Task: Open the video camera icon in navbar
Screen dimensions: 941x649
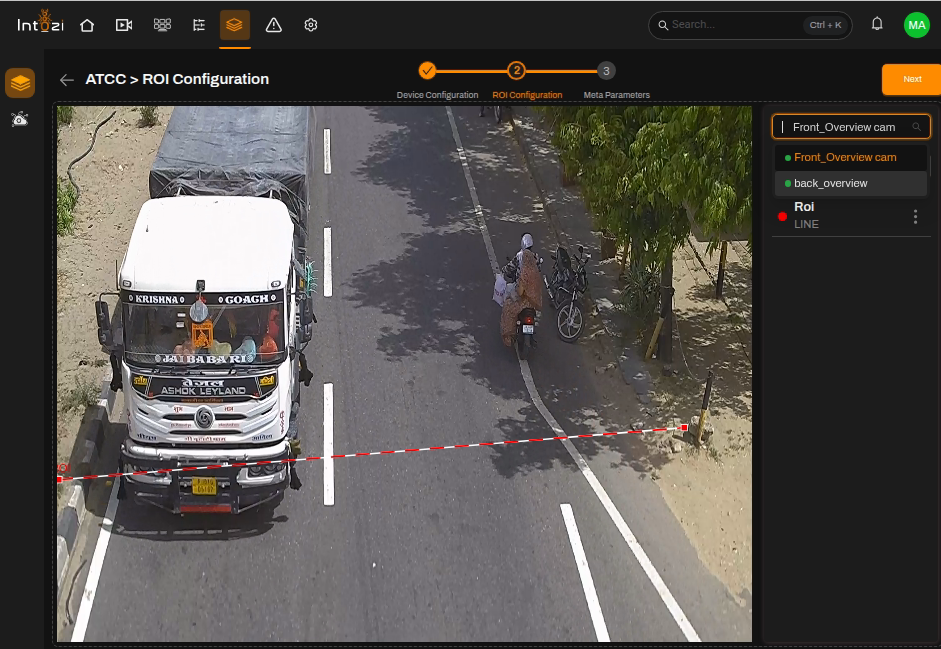Action: [x=124, y=25]
